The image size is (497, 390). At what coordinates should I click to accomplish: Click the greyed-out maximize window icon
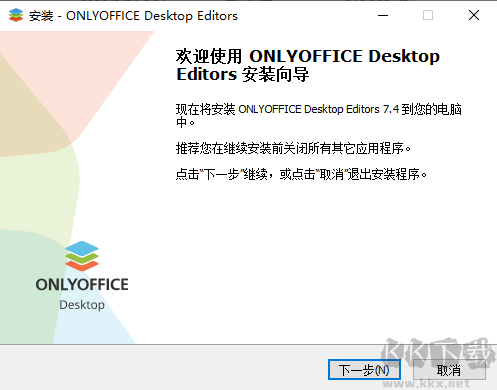(x=428, y=15)
